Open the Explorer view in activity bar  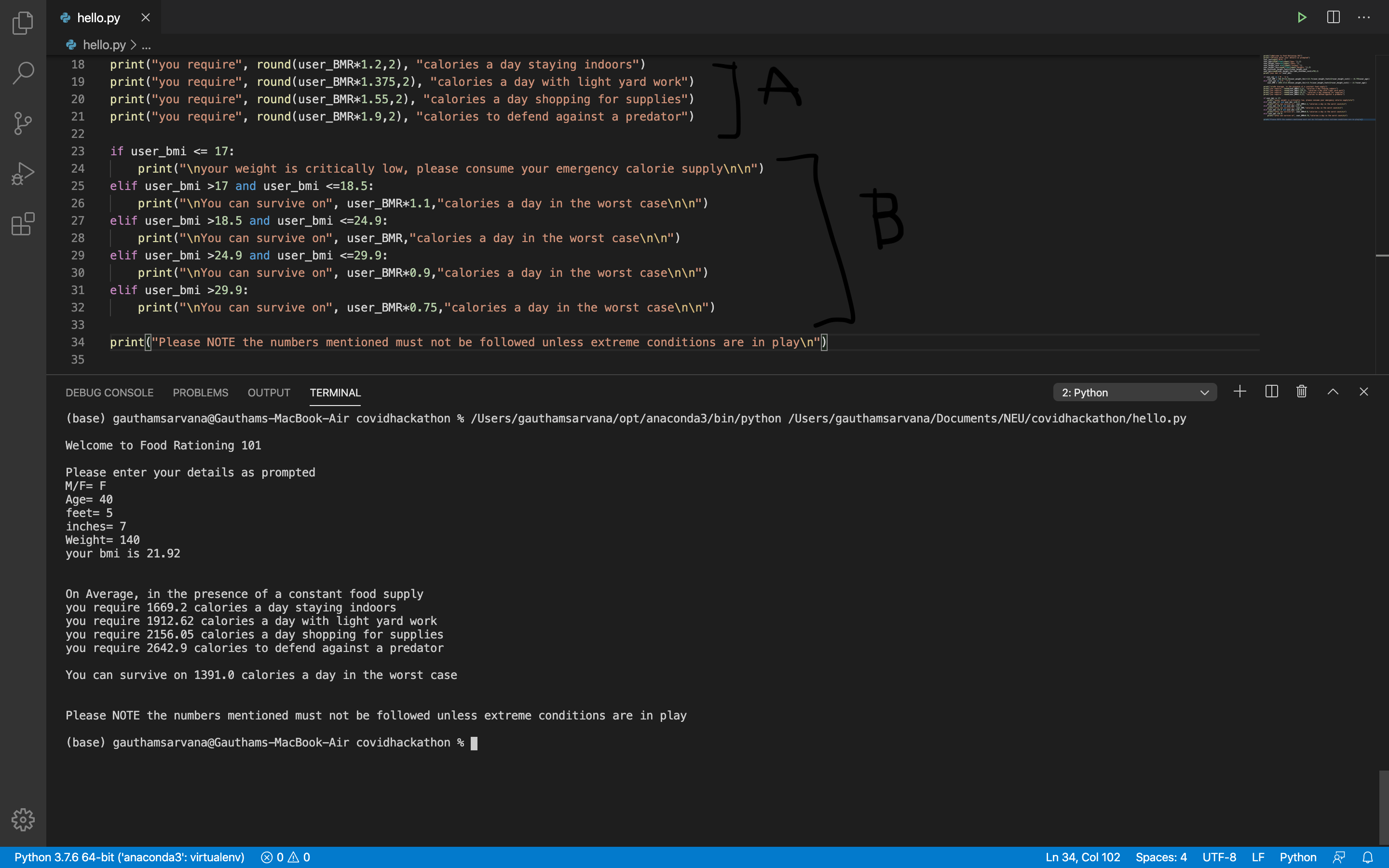(23, 23)
